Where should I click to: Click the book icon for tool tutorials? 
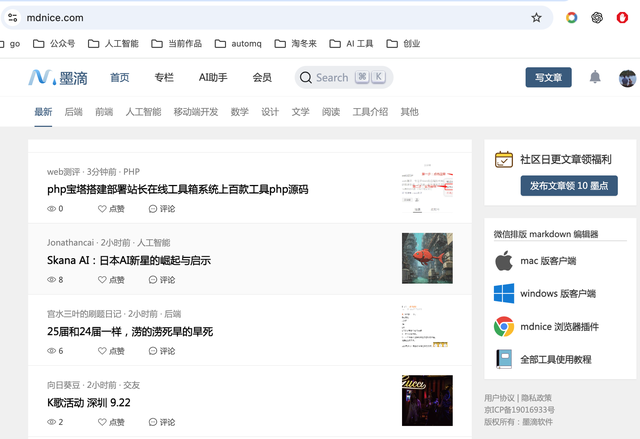pyautogui.click(x=504, y=359)
